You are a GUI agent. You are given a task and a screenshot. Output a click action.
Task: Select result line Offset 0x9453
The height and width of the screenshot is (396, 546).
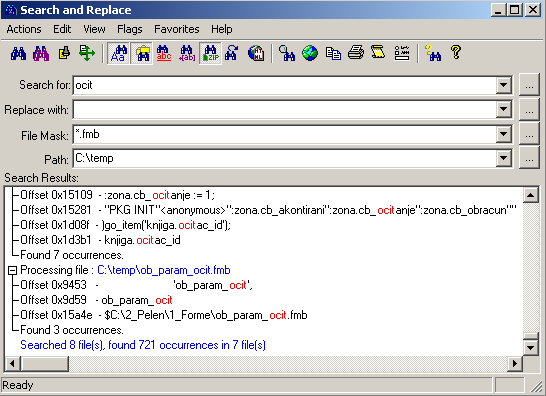coord(136,285)
